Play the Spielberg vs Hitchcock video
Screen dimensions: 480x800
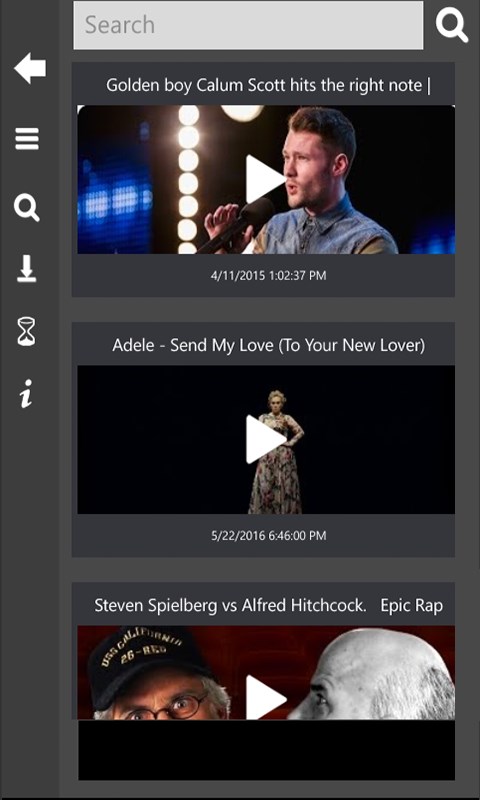pos(265,697)
